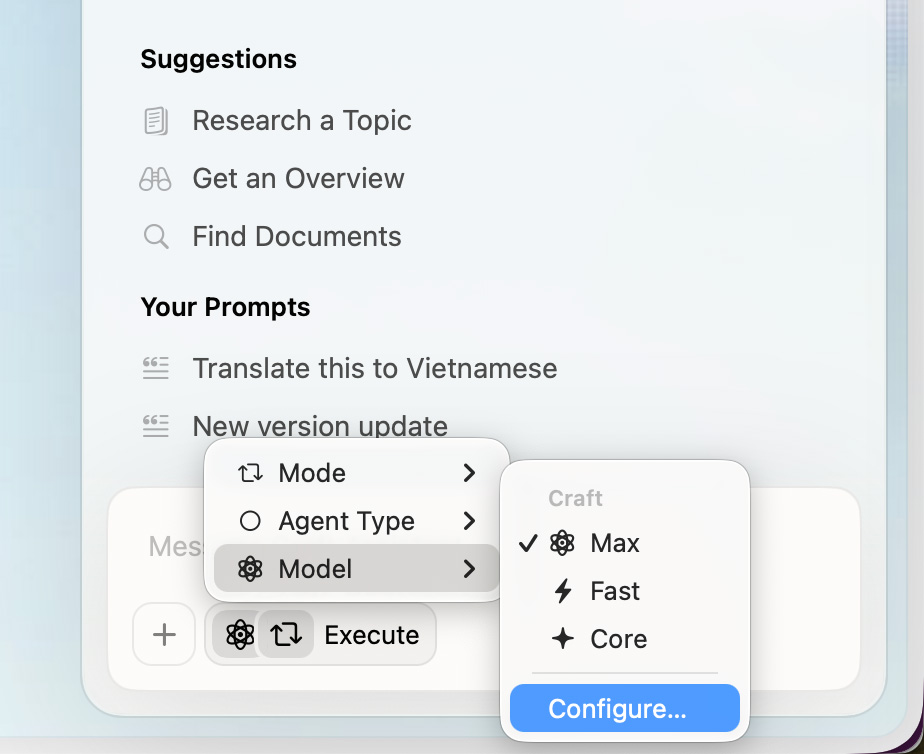Click the atom model icon beside Execute
The image size is (924, 754).
[239, 634]
